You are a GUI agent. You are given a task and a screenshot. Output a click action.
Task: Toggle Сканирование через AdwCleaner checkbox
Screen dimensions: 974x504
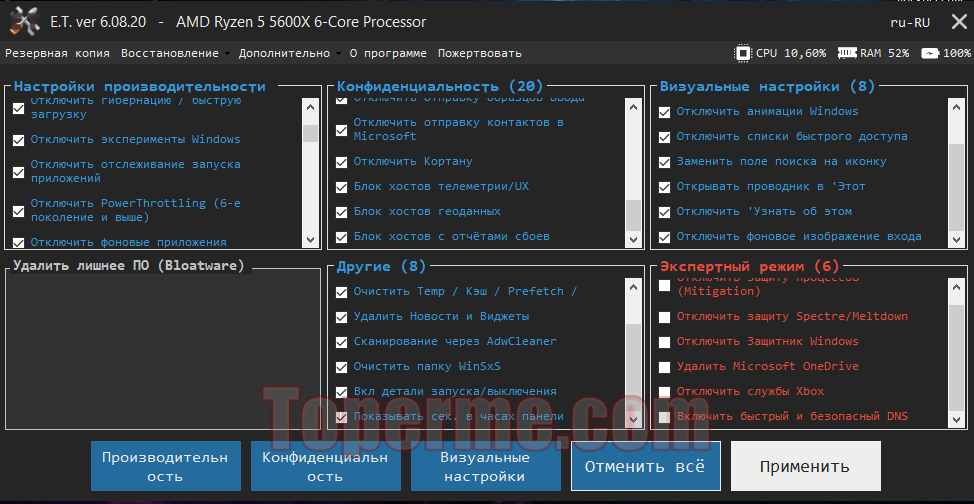pyautogui.click(x=342, y=342)
